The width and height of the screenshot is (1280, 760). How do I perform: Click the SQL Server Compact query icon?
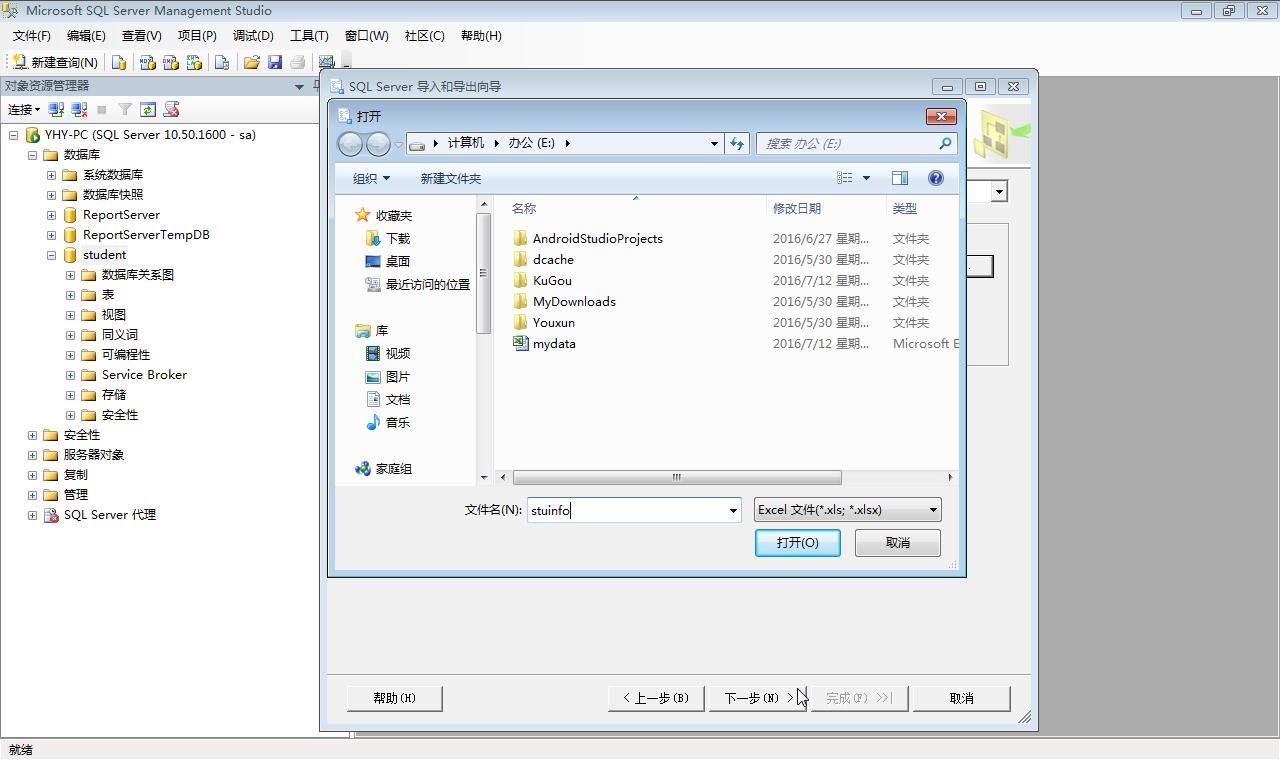(222, 62)
